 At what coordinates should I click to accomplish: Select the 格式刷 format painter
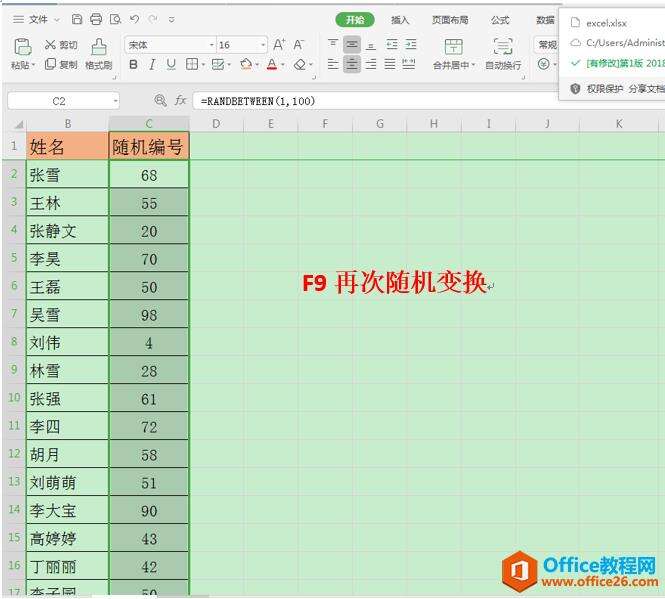(98, 54)
